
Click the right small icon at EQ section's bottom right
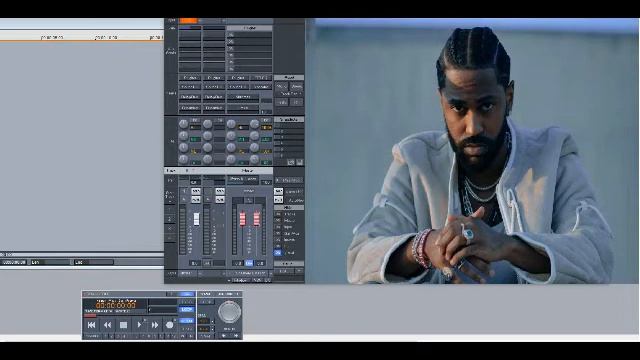pyautogui.click(x=300, y=162)
